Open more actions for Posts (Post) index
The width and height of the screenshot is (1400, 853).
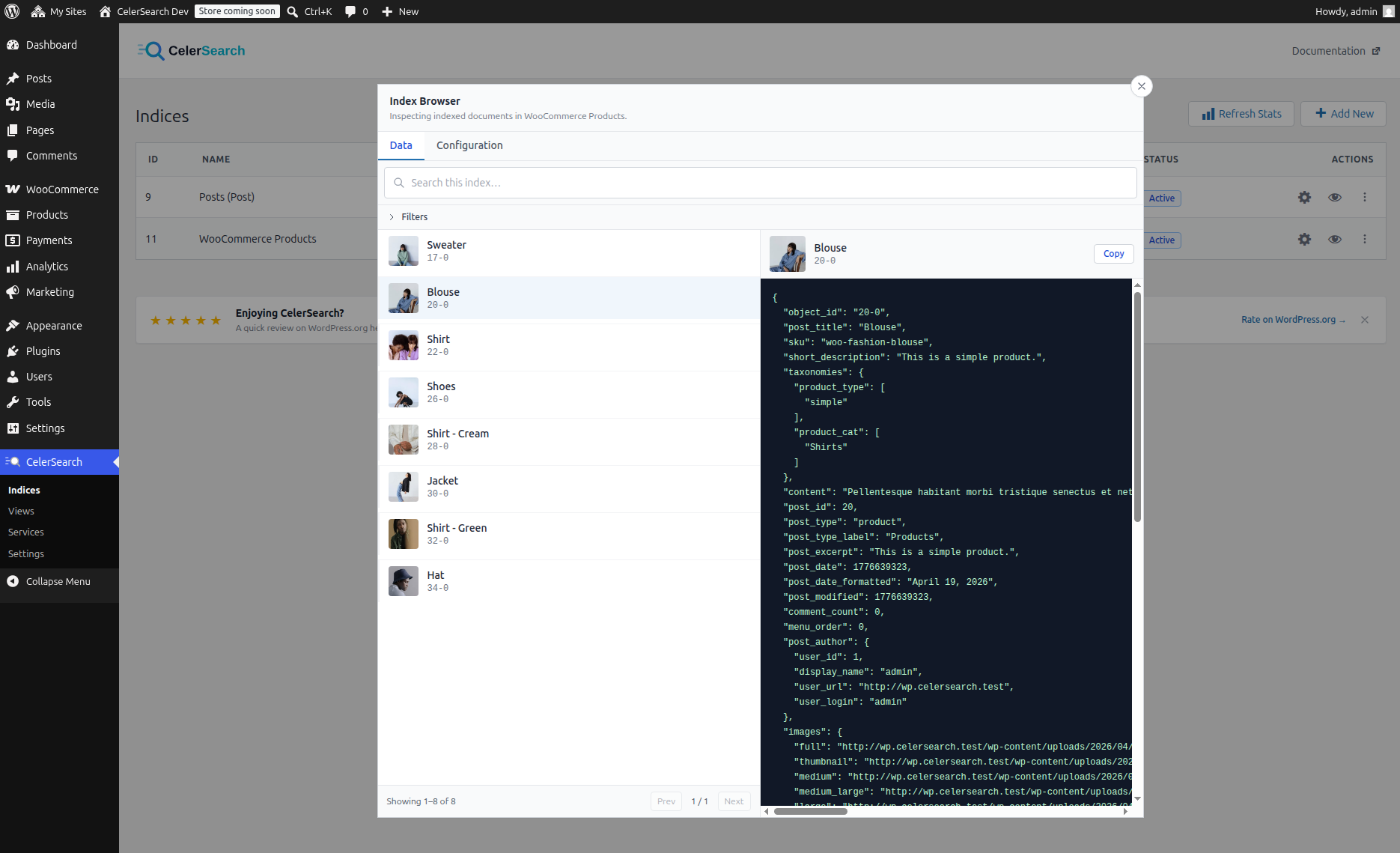pos(1364,198)
